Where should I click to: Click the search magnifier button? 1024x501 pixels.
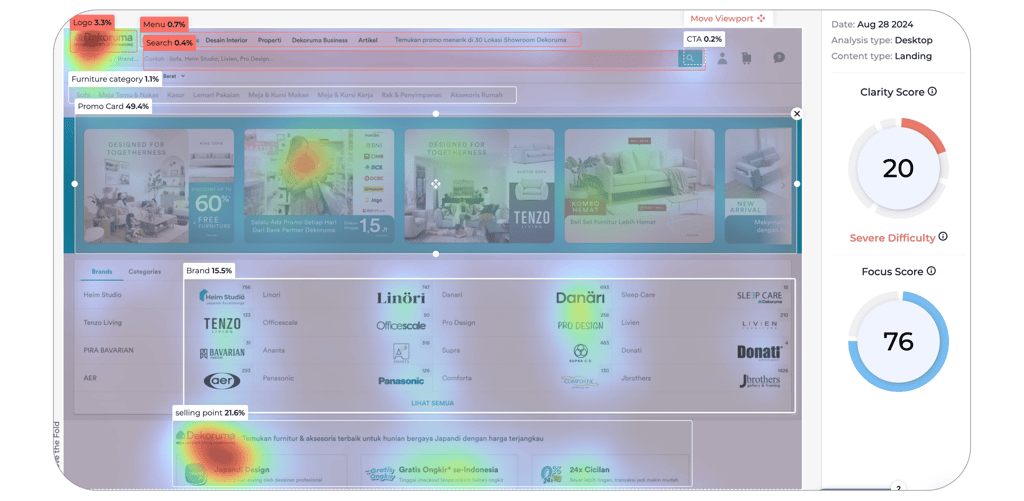point(690,58)
